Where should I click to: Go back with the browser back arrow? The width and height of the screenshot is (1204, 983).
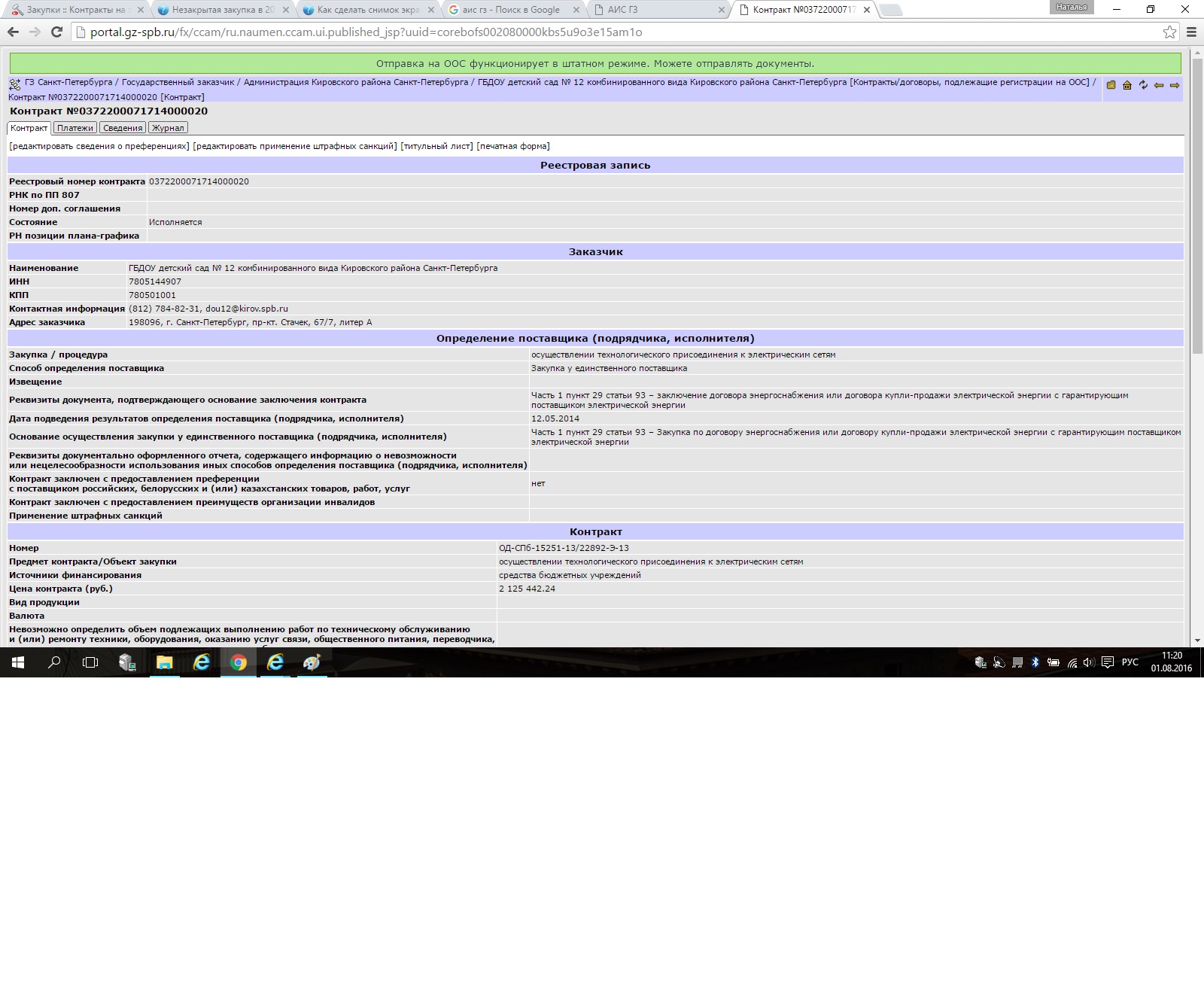(14, 32)
